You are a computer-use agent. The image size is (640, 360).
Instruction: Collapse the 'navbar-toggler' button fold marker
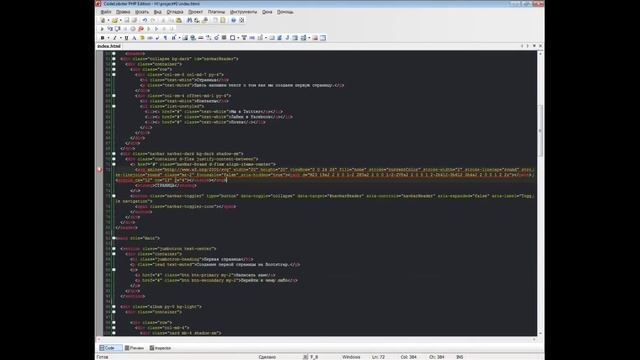[x=114, y=196]
